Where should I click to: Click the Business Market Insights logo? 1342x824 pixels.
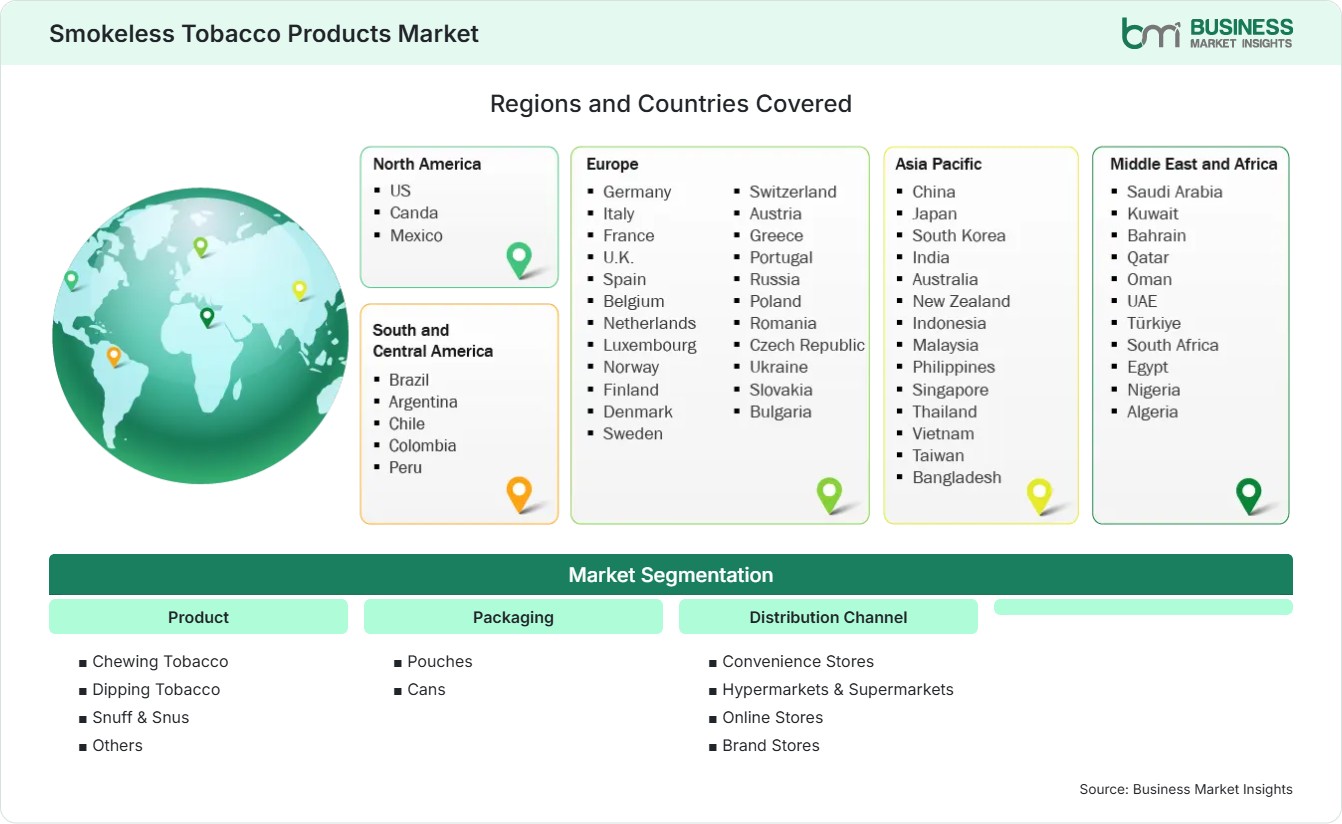coord(1207,33)
